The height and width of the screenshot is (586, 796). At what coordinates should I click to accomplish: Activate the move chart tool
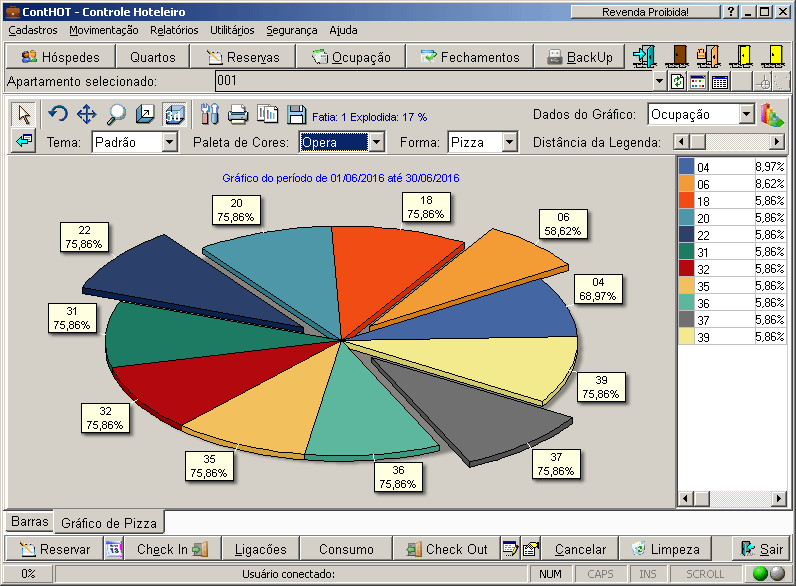[x=87, y=114]
